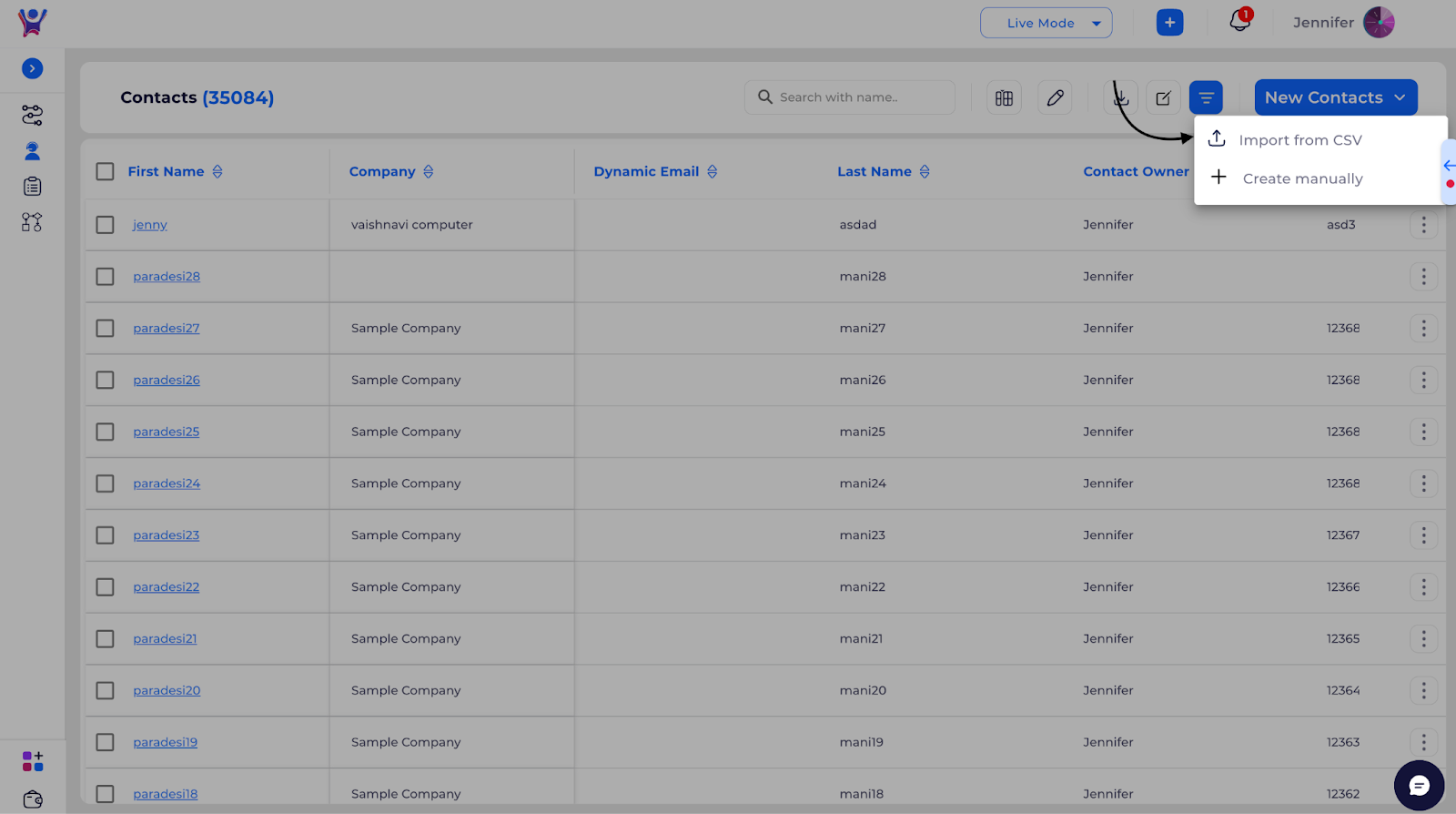Click the blue plus quick-add button

tap(1169, 23)
